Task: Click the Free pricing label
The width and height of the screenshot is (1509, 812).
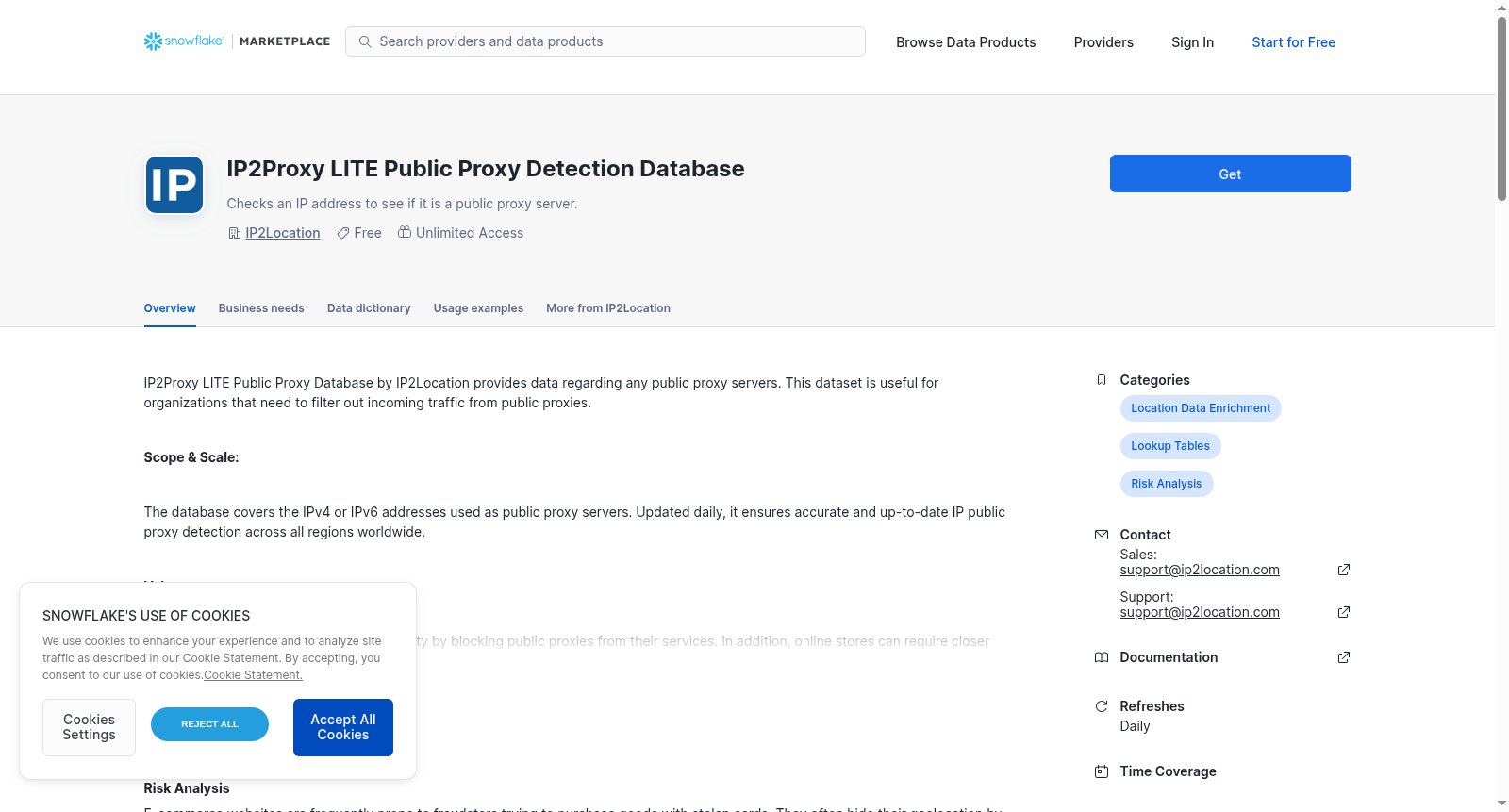Action: (368, 233)
